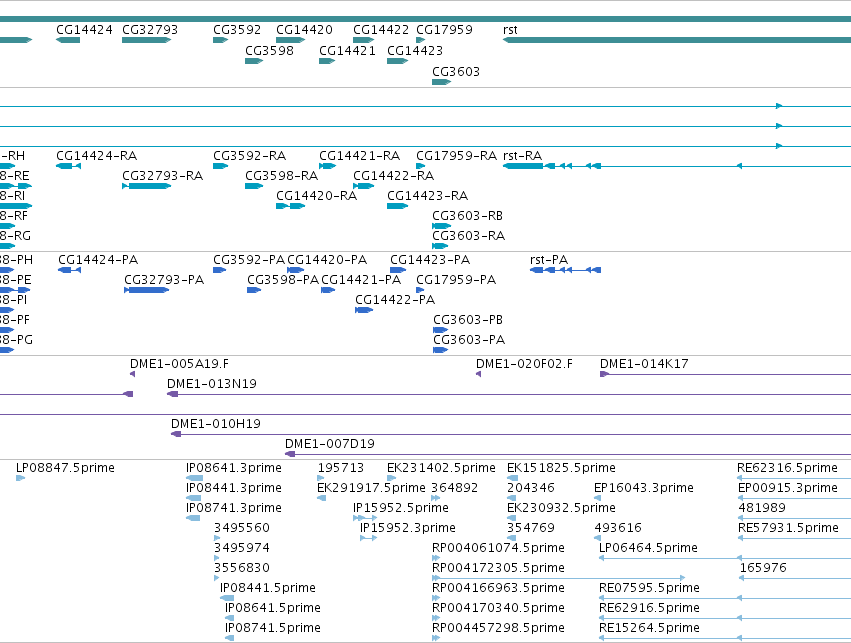Viewport: 851px width, 643px height.
Task: Click the EK291917.5prime EST
Action: (x=321, y=498)
